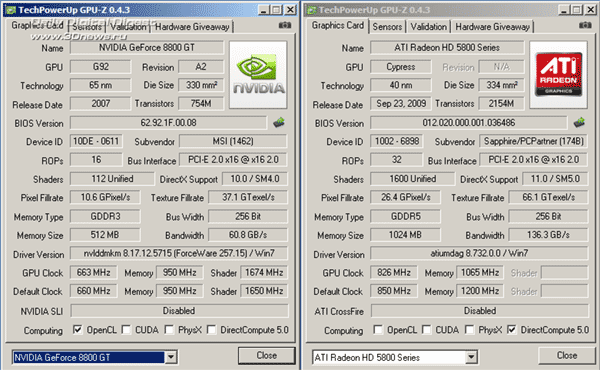Click the Die Size value 330 mm²
The image size is (600, 370).
click(201, 85)
